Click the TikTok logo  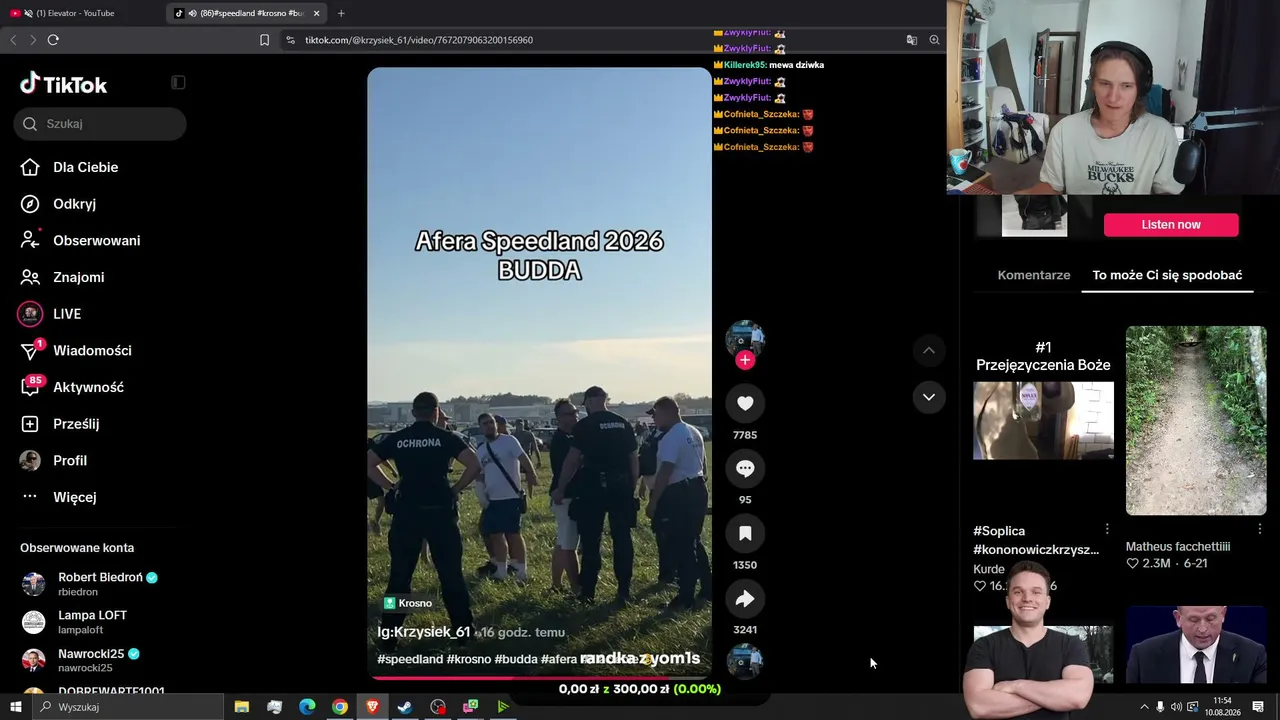coord(63,84)
